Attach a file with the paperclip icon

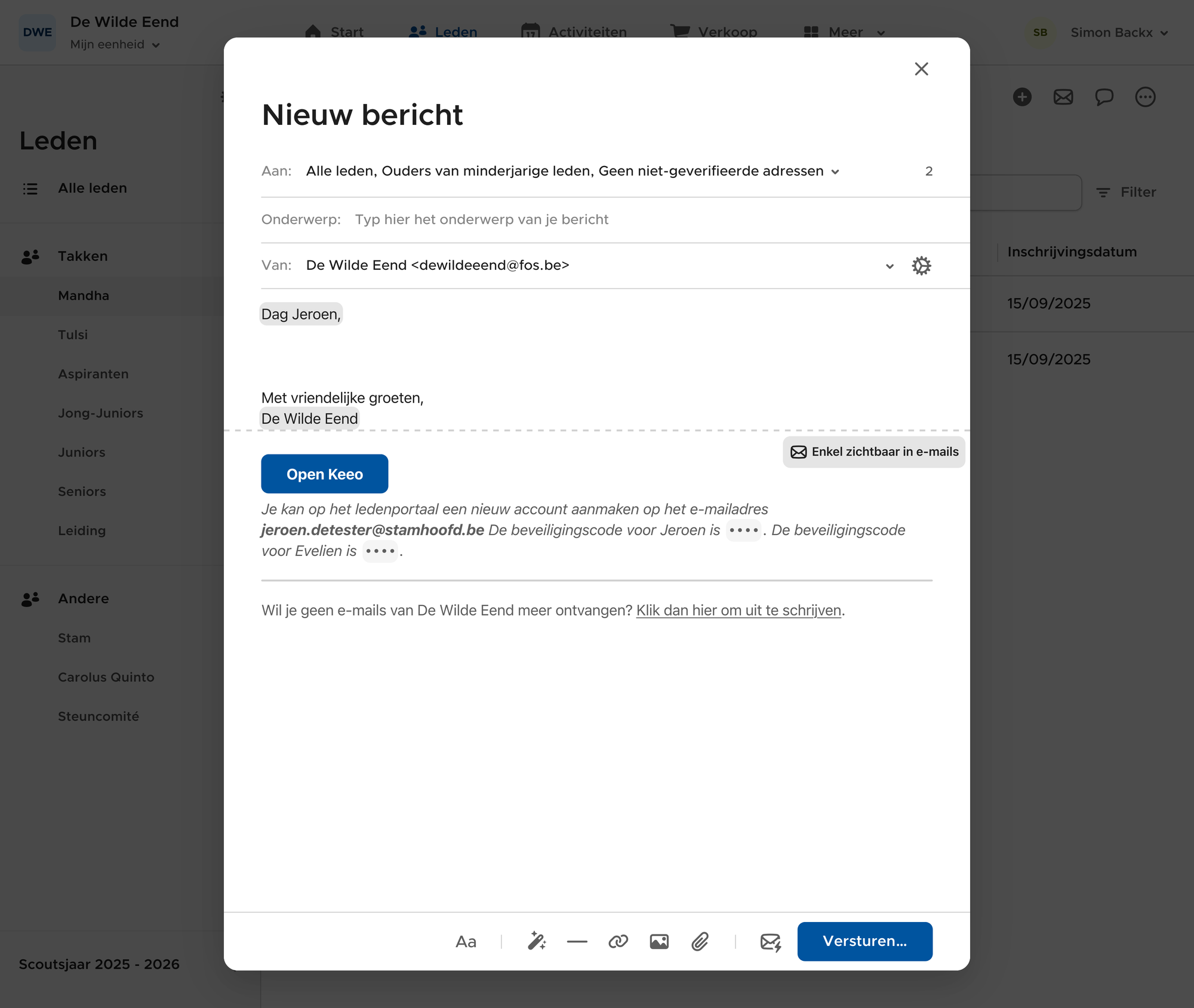click(700, 942)
